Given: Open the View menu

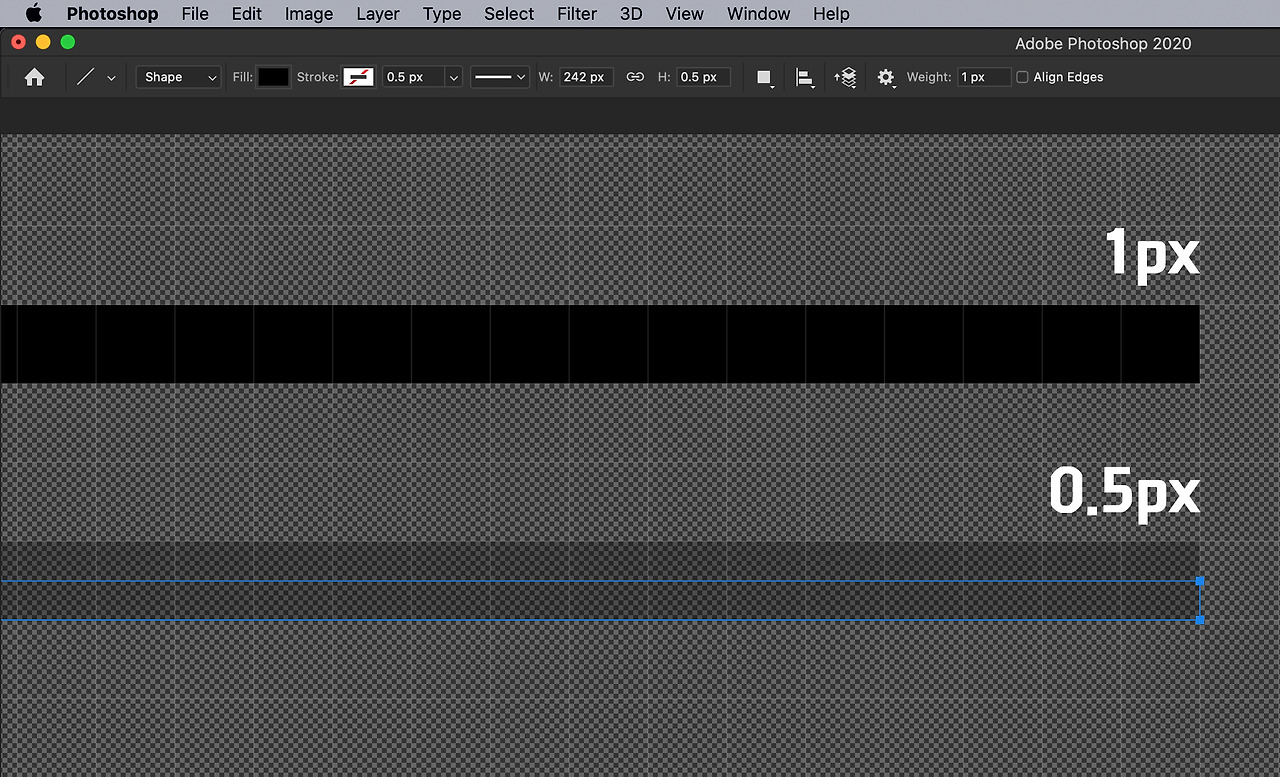Looking at the screenshot, I should [685, 14].
